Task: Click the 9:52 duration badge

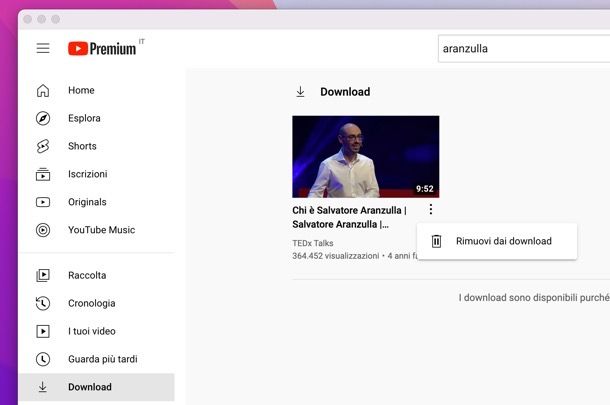Action: [424, 189]
